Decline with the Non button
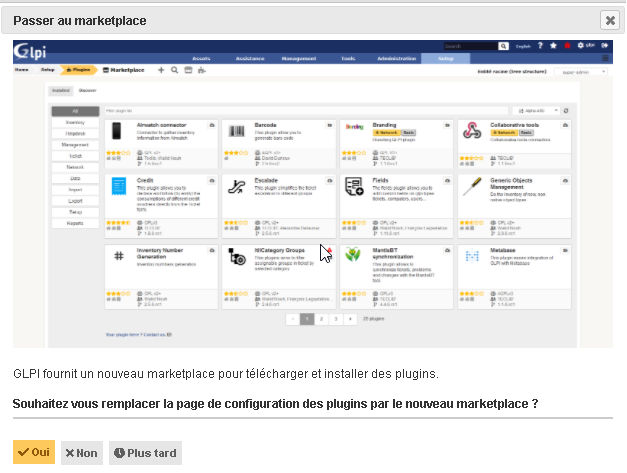 pos(82,453)
